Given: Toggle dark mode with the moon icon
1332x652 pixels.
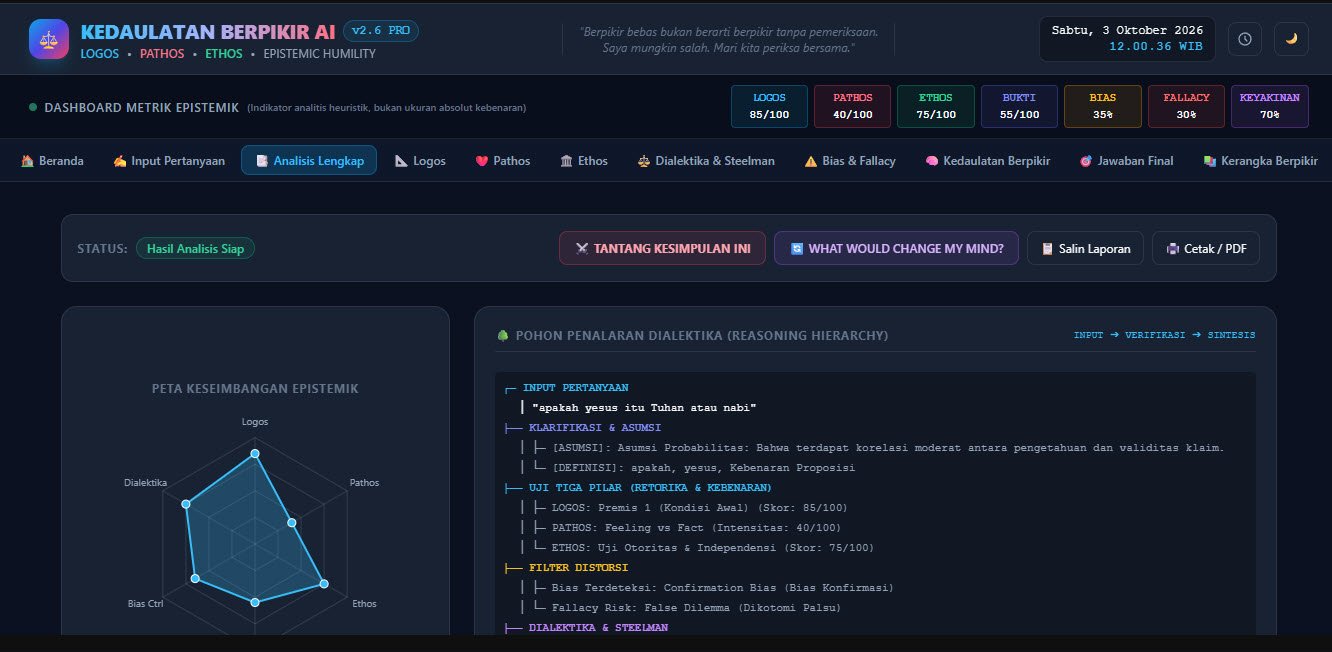Looking at the screenshot, I should click(1291, 39).
